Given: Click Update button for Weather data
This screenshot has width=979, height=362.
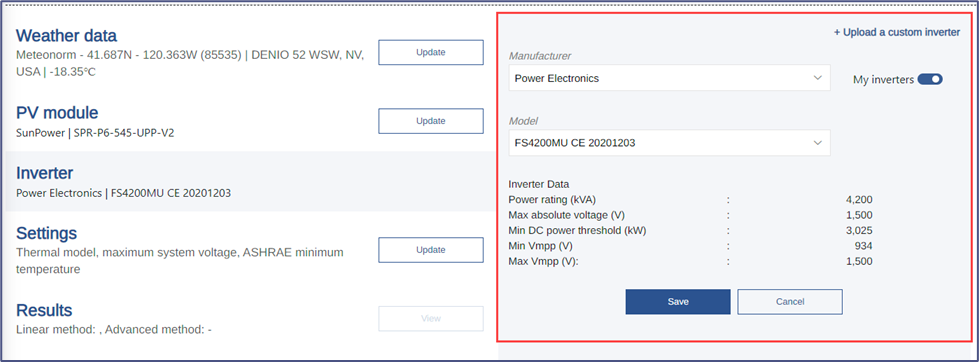Looking at the screenshot, I should click(x=431, y=52).
